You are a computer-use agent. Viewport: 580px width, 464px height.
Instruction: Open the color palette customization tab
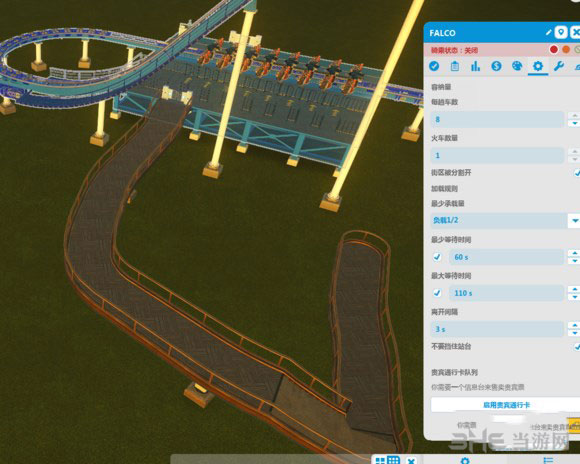tap(517, 66)
